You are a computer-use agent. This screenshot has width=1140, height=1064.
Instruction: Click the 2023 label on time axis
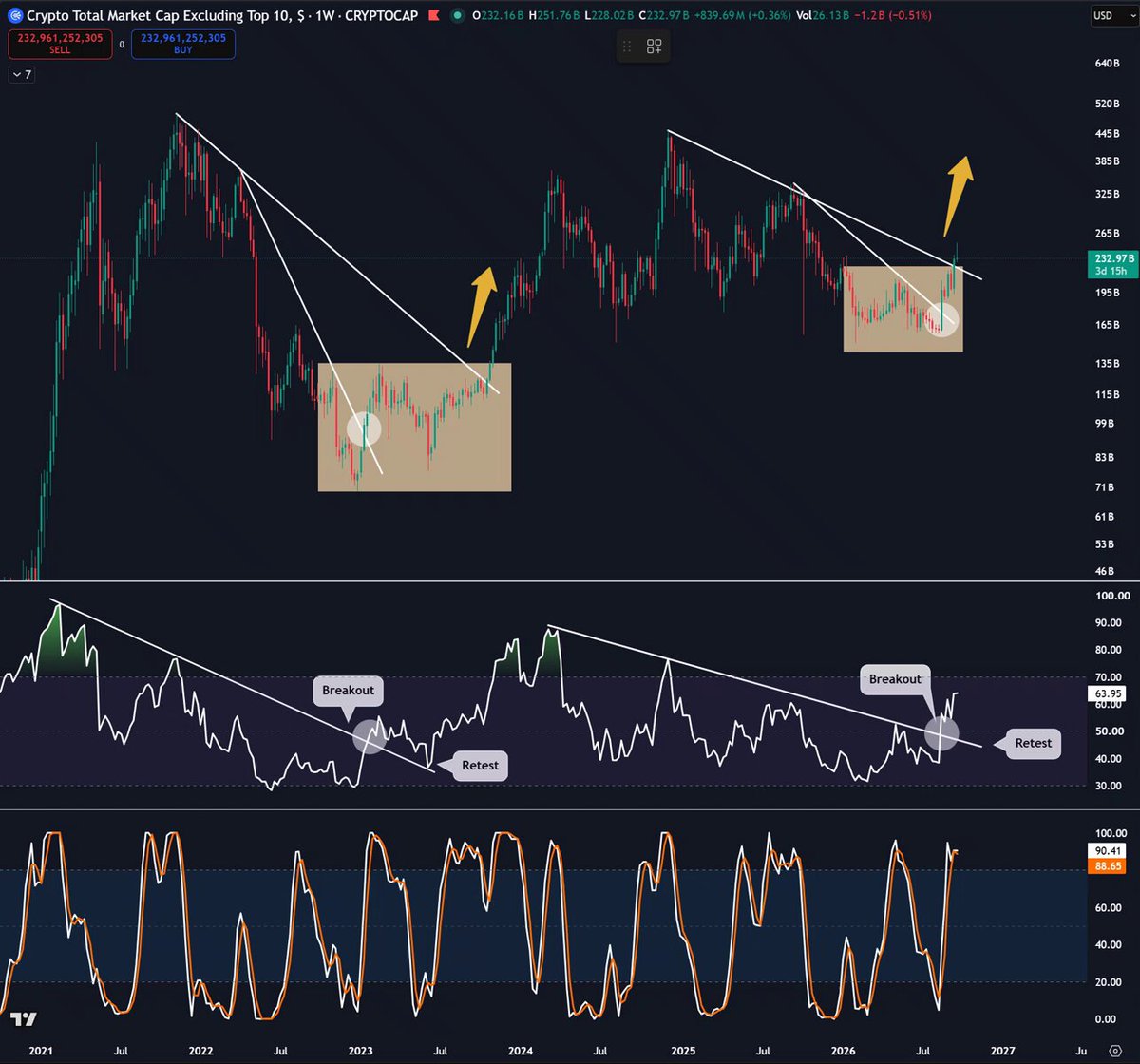(361, 1051)
